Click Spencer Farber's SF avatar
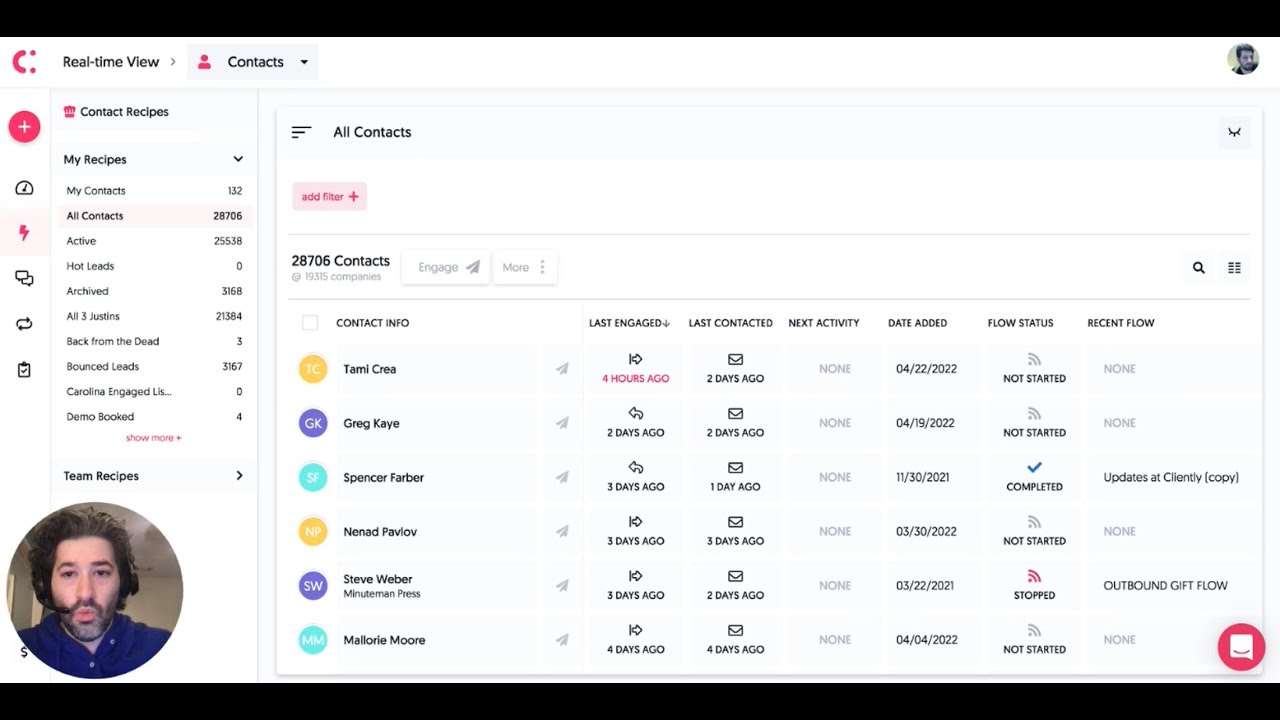 (x=313, y=477)
